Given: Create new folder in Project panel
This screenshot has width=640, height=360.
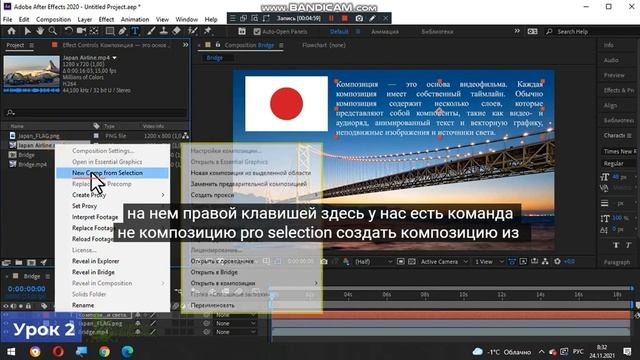Looking at the screenshot, I should pyautogui.click(x=19, y=262).
